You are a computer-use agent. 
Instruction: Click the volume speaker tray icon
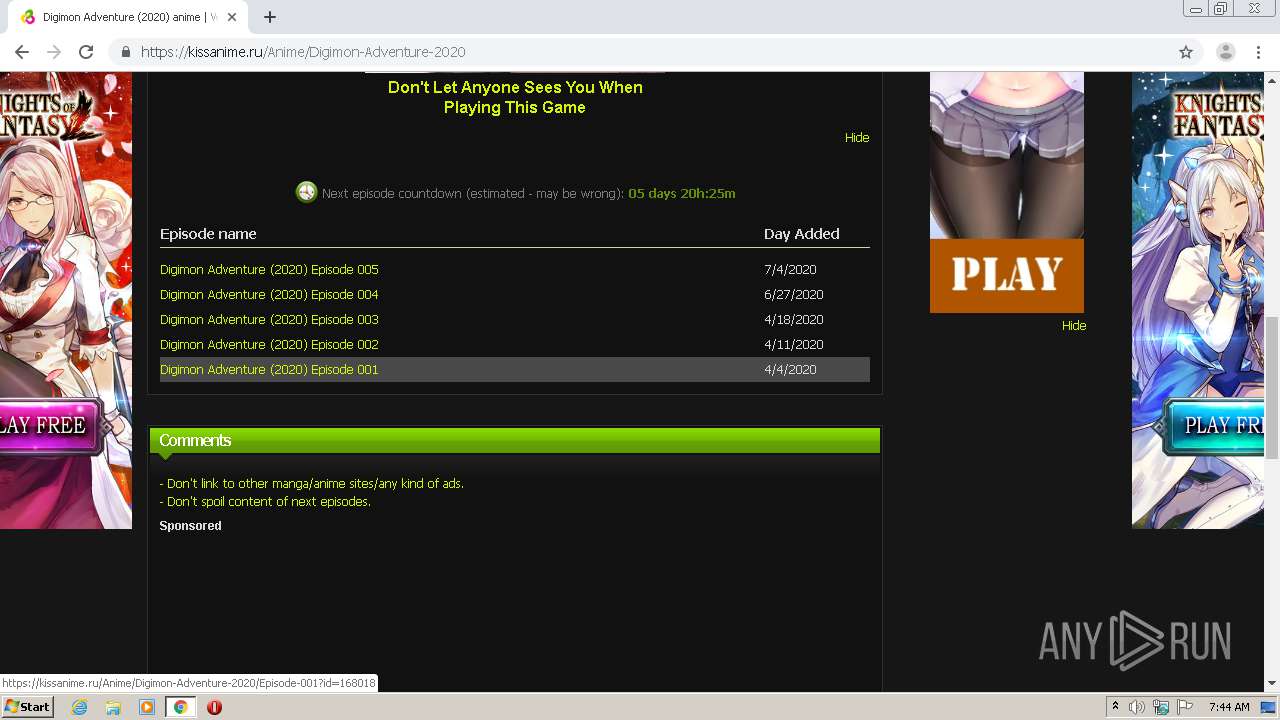1137,707
